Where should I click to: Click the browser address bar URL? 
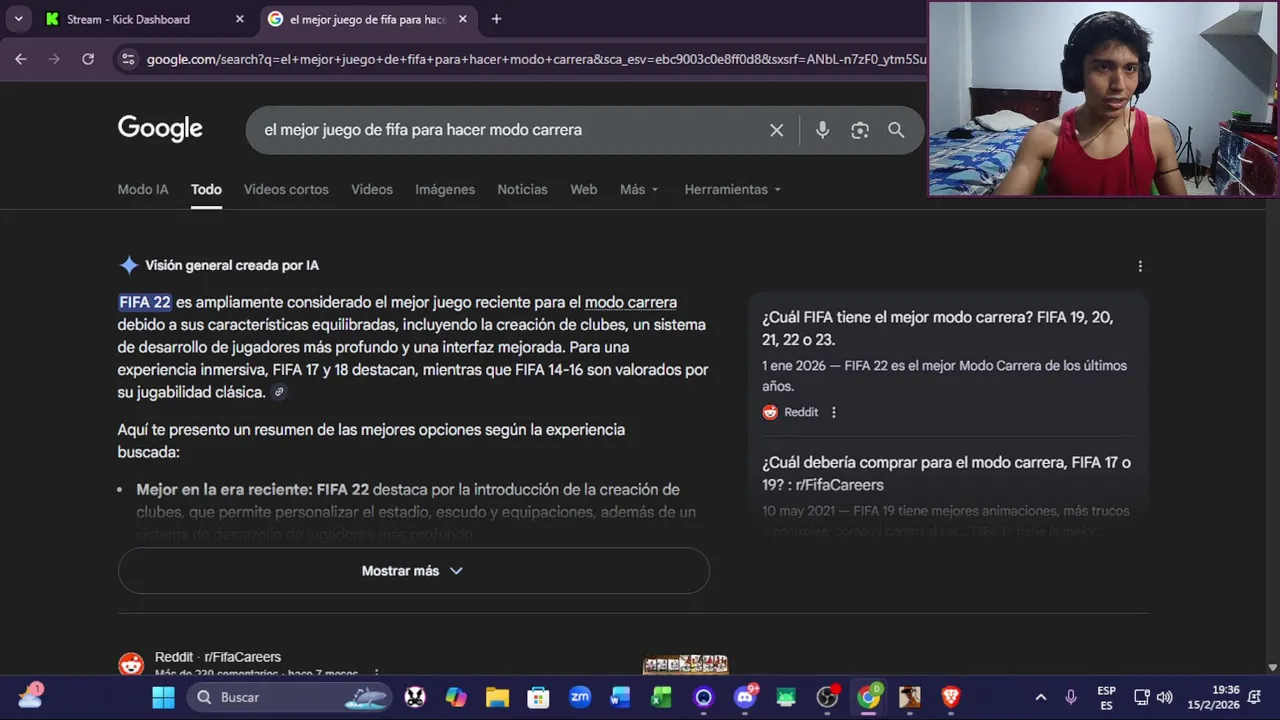(536, 59)
